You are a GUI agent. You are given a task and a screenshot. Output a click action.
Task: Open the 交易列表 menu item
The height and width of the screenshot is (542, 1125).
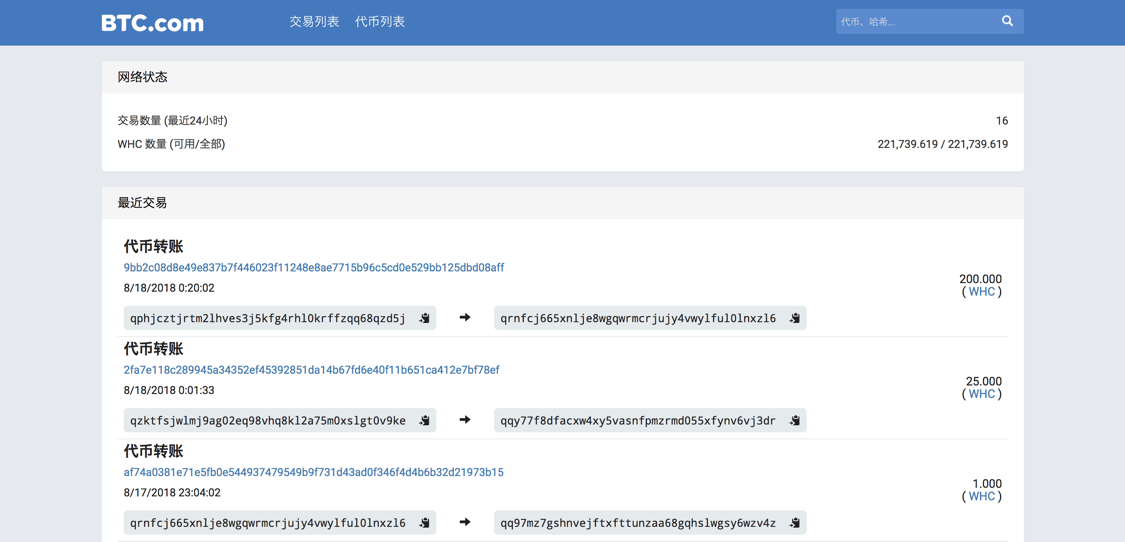[x=314, y=22]
